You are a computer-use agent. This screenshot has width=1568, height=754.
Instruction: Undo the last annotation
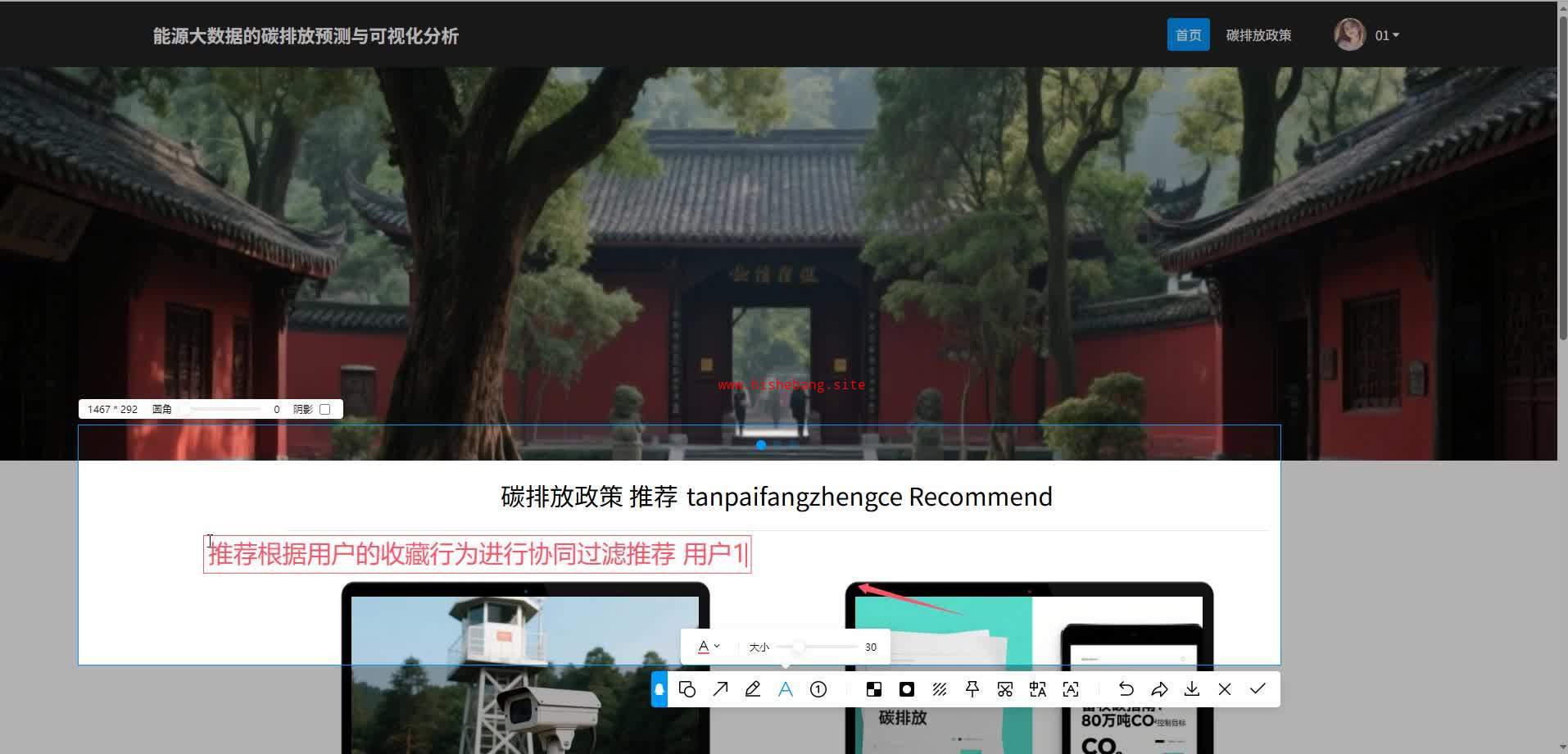1126,689
